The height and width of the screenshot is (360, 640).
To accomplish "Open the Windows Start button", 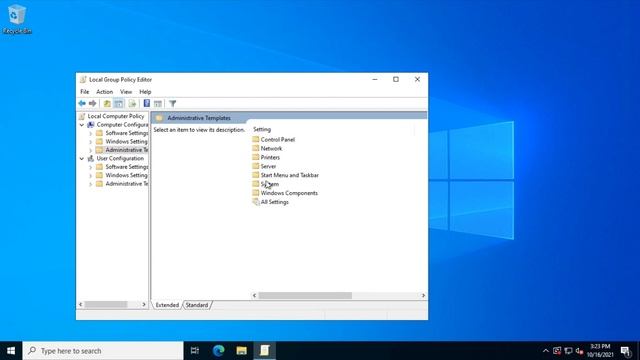I will pos(11,351).
